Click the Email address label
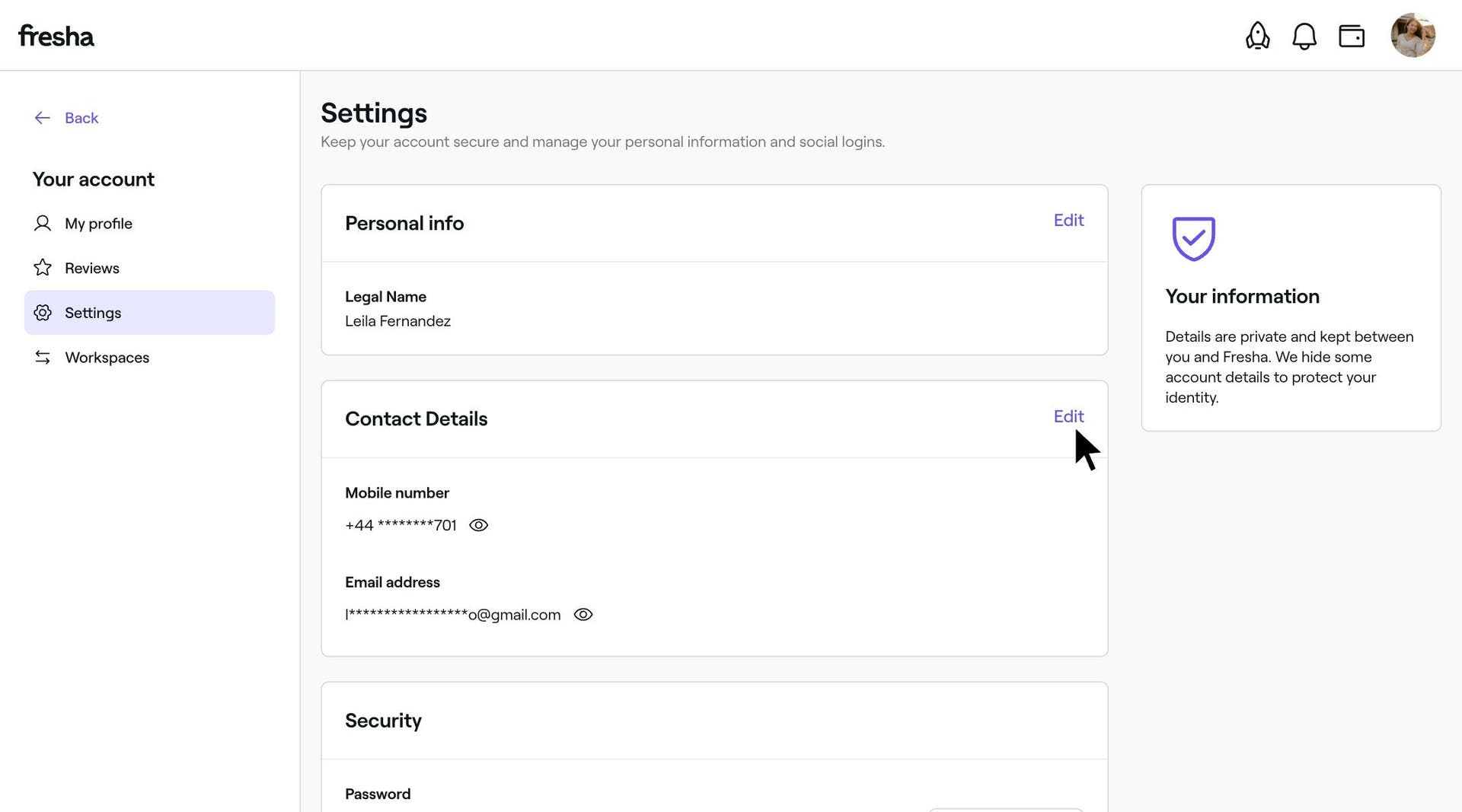 click(392, 583)
